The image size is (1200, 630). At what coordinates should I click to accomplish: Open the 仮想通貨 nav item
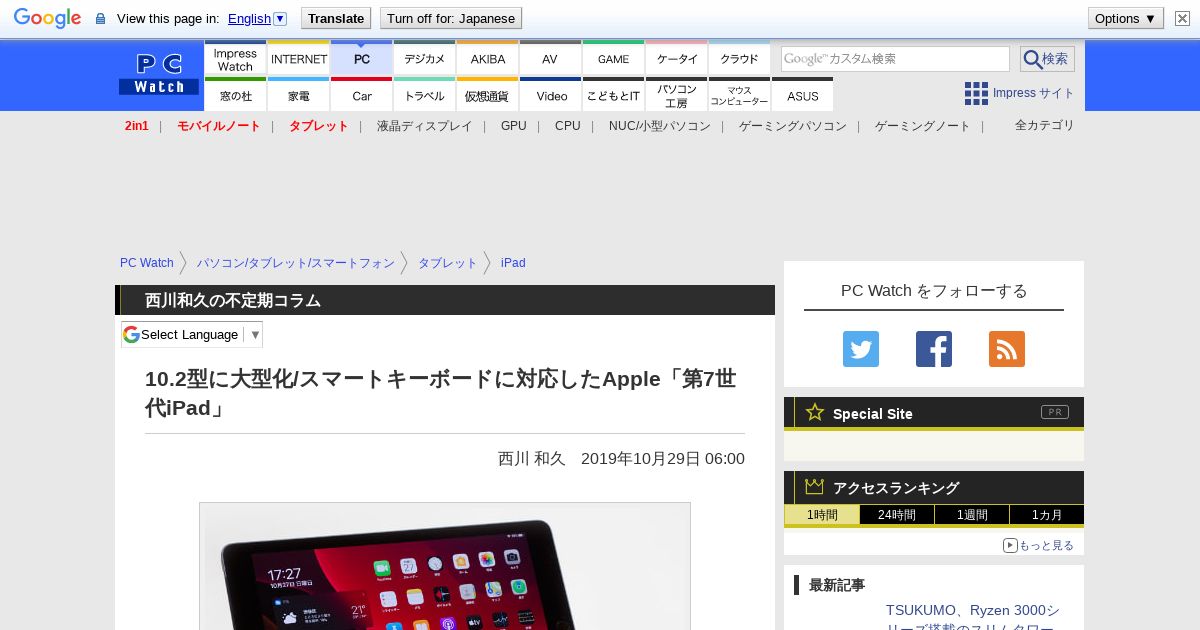488,95
